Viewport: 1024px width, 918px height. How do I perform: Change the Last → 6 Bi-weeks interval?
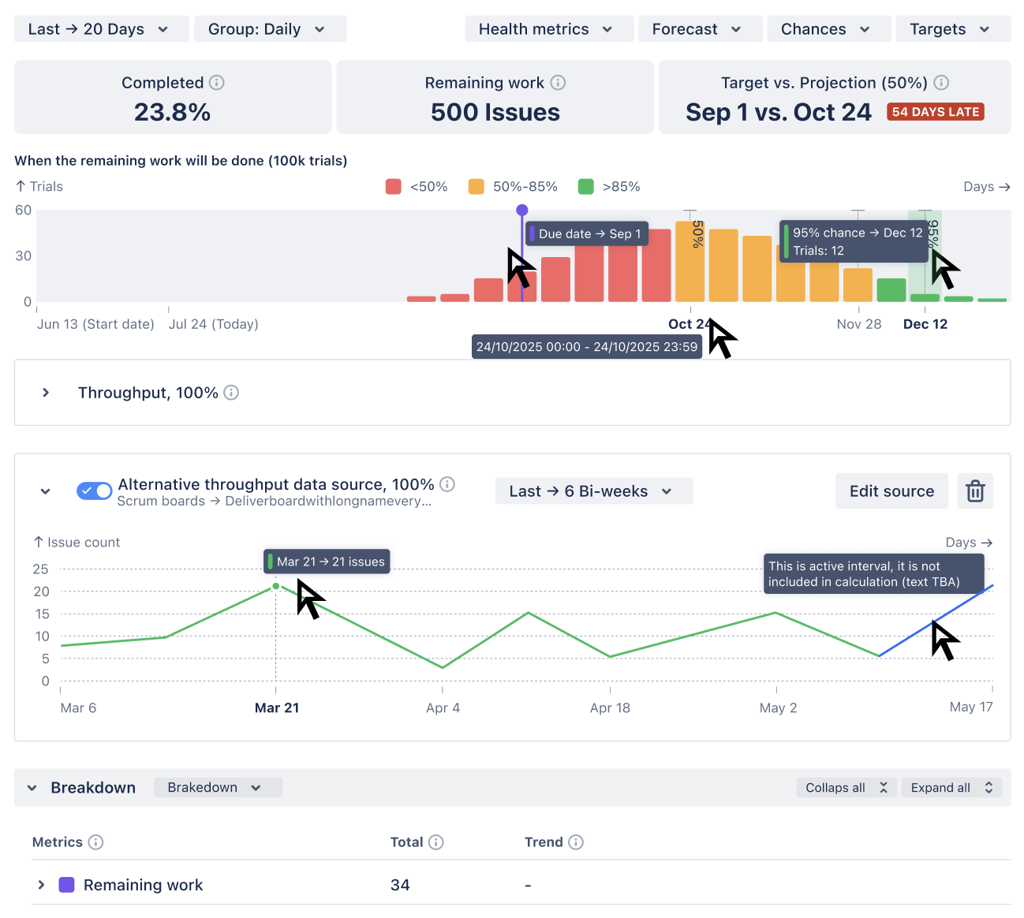click(x=593, y=490)
